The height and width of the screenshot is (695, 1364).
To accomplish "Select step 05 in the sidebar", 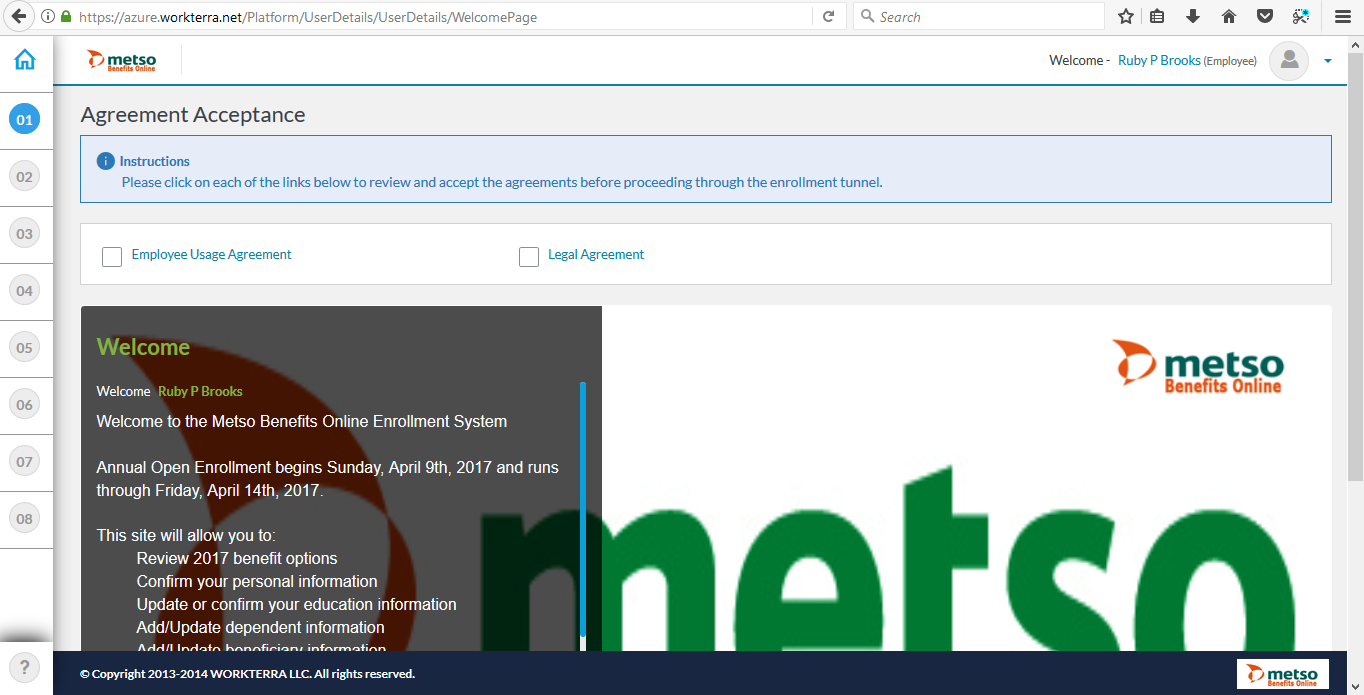I will 24,348.
